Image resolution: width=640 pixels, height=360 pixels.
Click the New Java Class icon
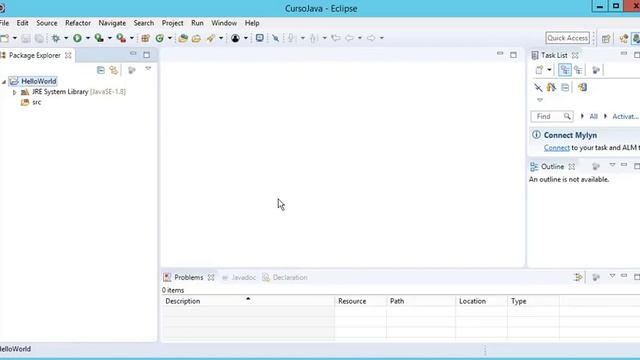[160, 38]
